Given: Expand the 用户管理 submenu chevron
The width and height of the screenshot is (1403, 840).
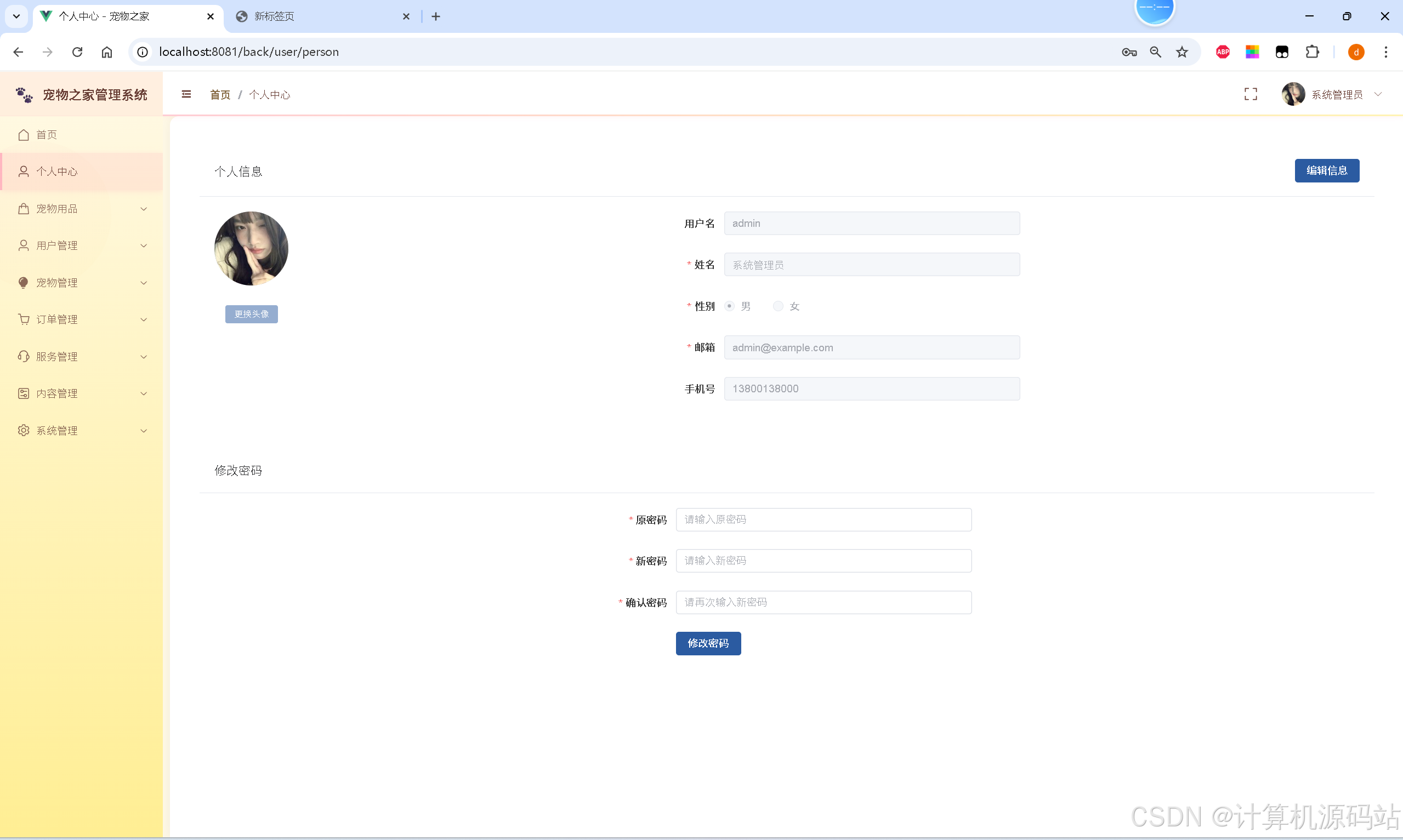Looking at the screenshot, I should pos(144,245).
